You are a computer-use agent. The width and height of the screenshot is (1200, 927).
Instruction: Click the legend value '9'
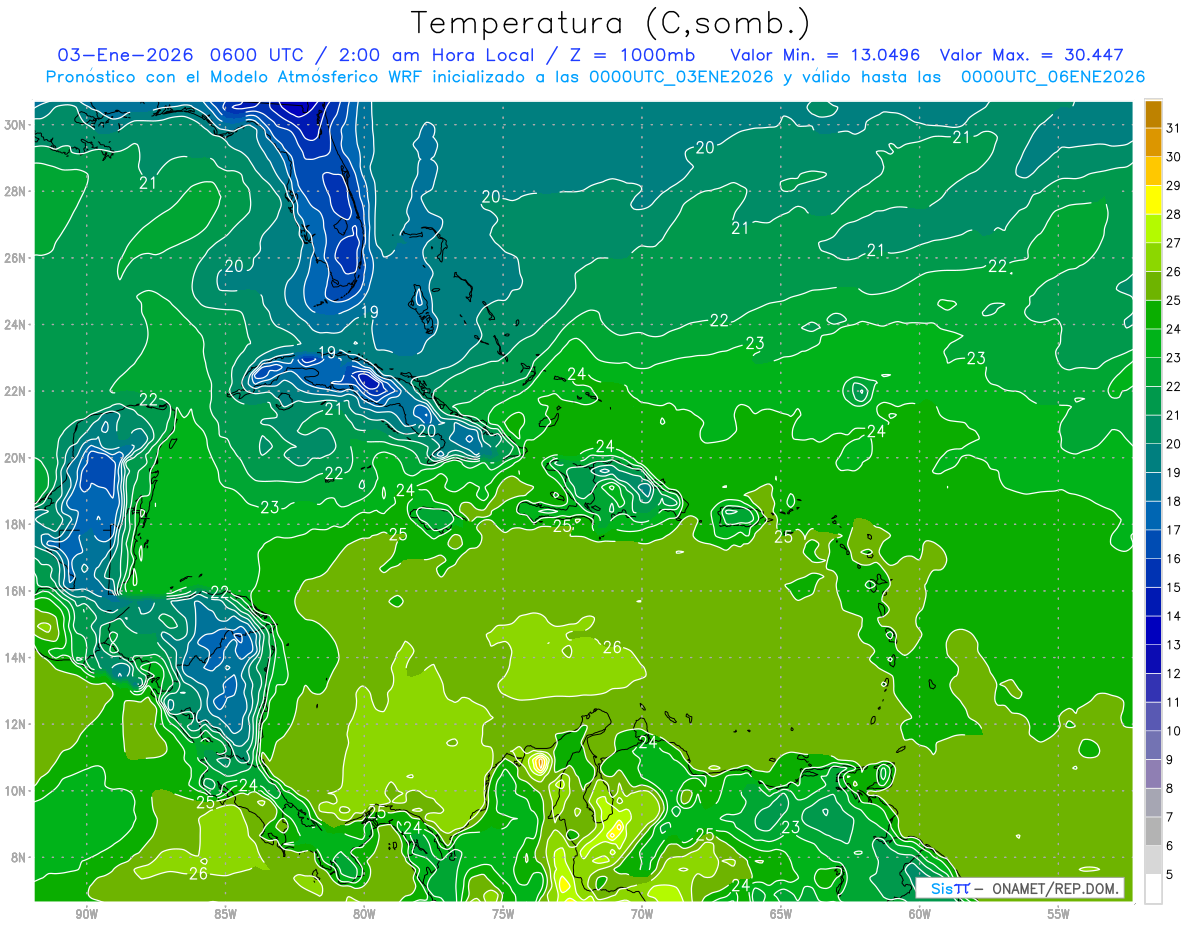tap(1170, 760)
